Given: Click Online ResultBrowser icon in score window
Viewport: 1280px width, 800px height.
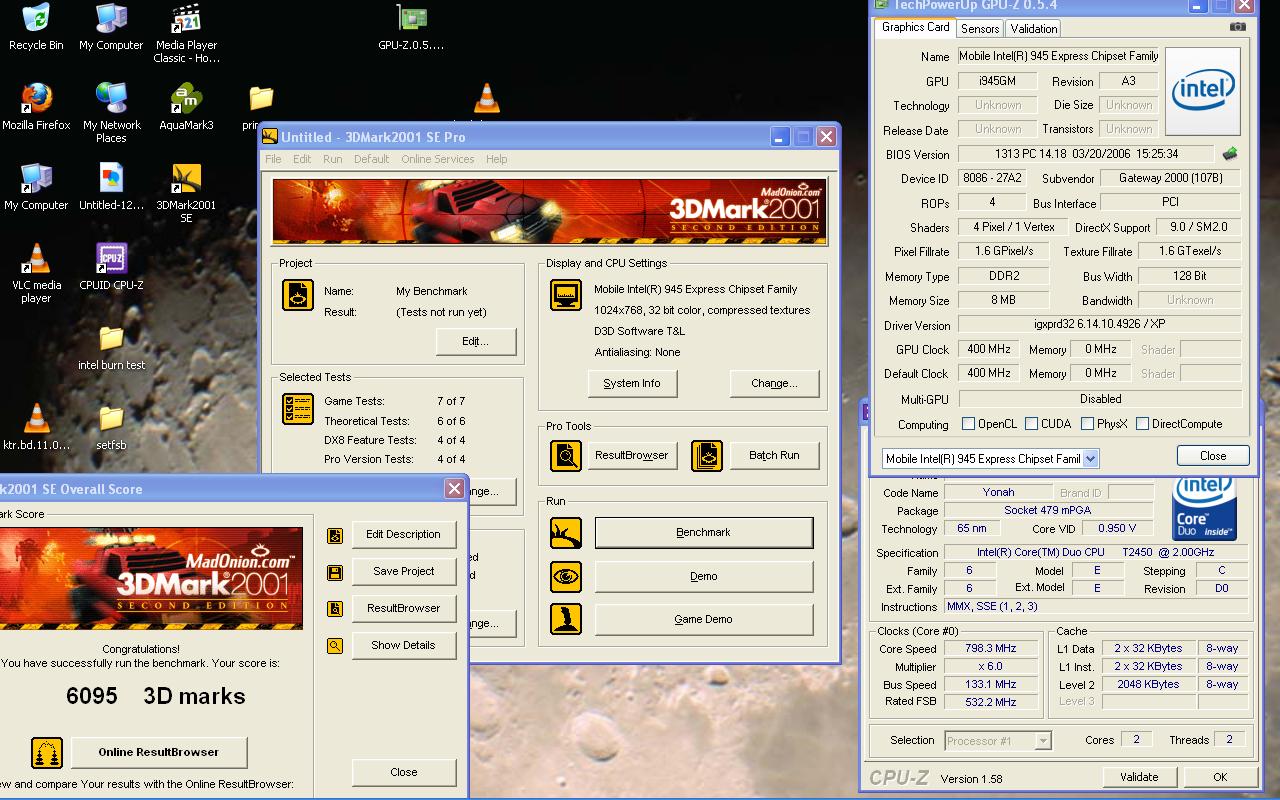Looking at the screenshot, I should pyautogui.click(x=47, y=752).
